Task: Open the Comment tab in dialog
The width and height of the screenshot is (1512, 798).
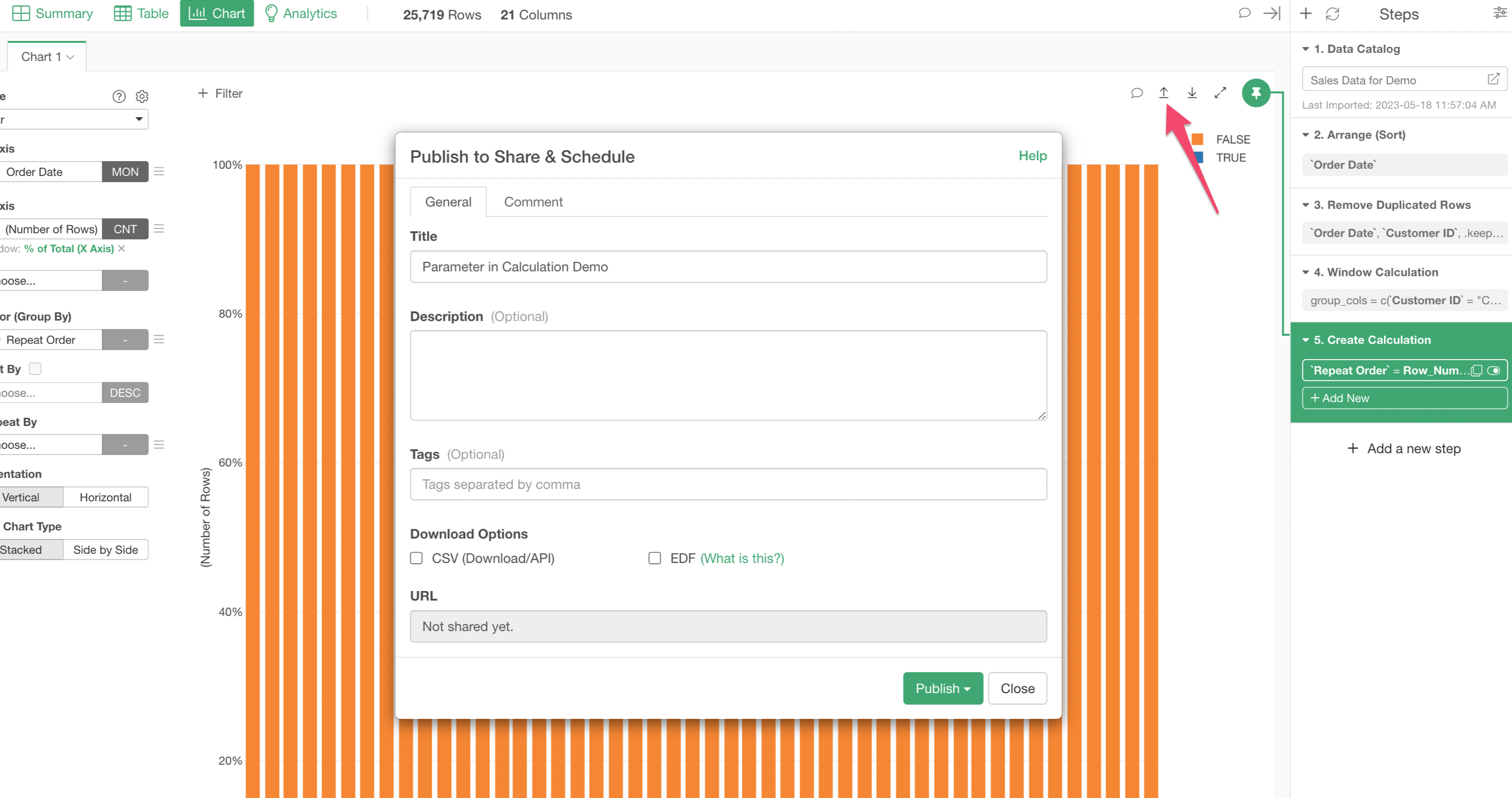Action: pyautogui.click(x=533, y=202)
